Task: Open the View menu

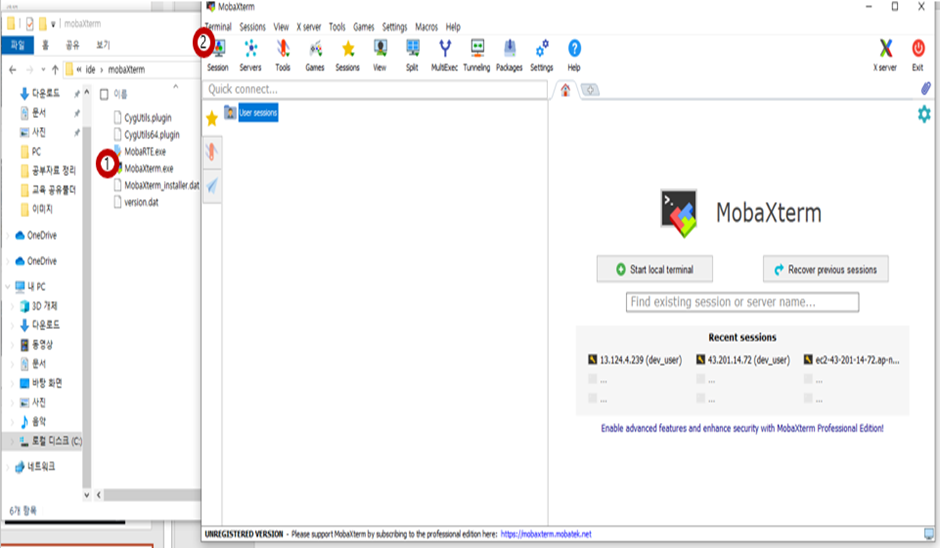Action: point(281,27)
